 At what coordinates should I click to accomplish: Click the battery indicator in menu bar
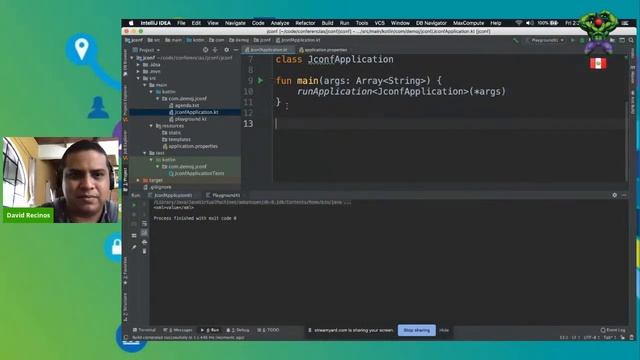pyautogui.click(x=548, y=23)
